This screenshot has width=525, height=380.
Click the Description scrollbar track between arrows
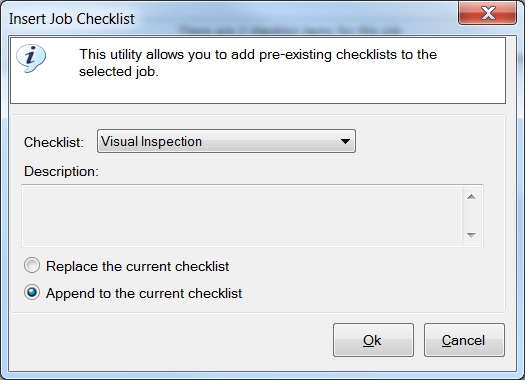click(471, 216)
